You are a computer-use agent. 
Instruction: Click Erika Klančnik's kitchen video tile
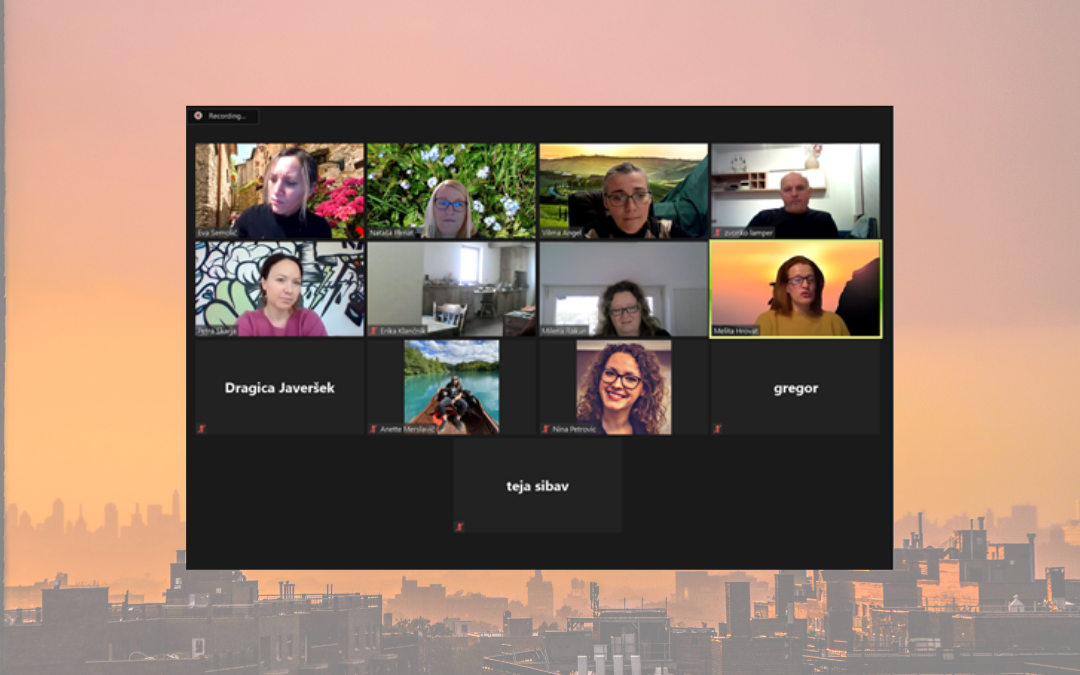451,288
